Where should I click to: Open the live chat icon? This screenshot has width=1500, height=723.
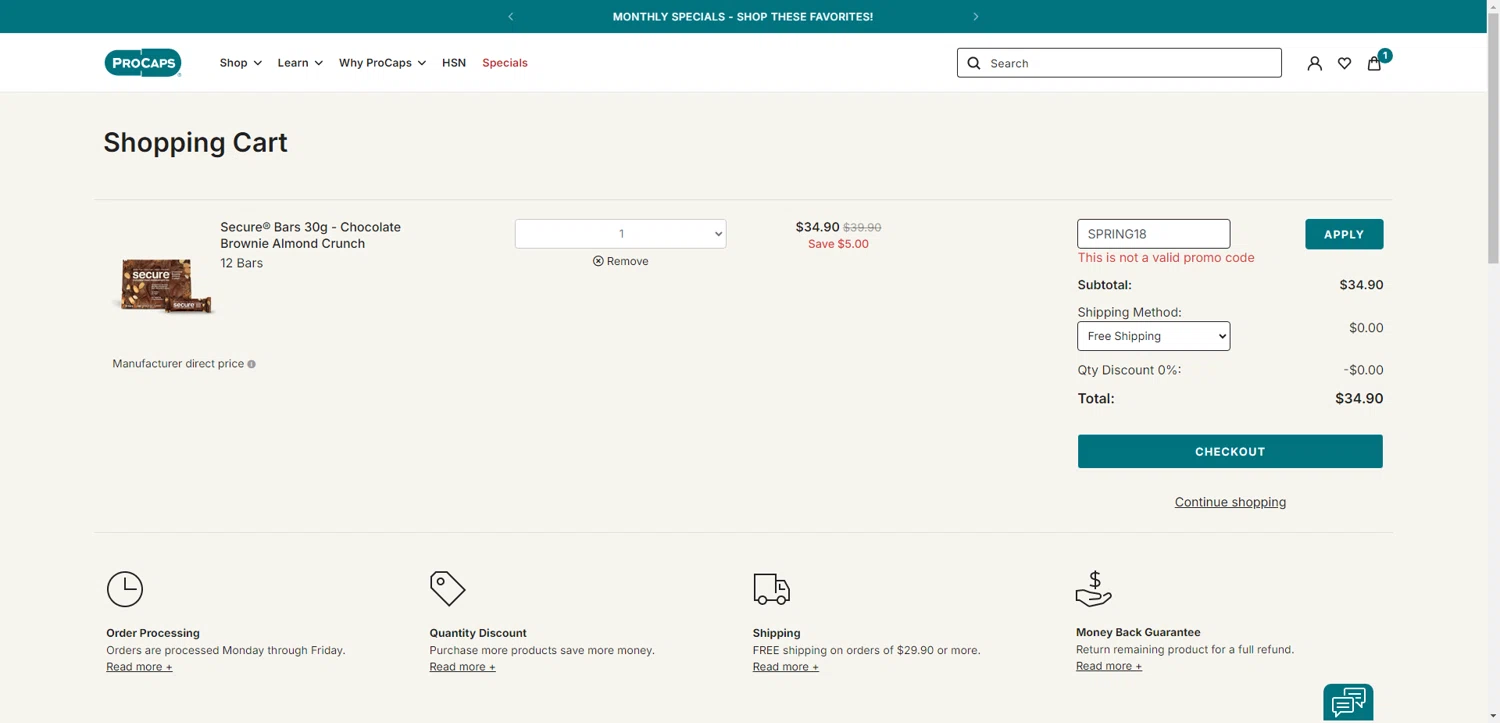[x=1348, y=702]
